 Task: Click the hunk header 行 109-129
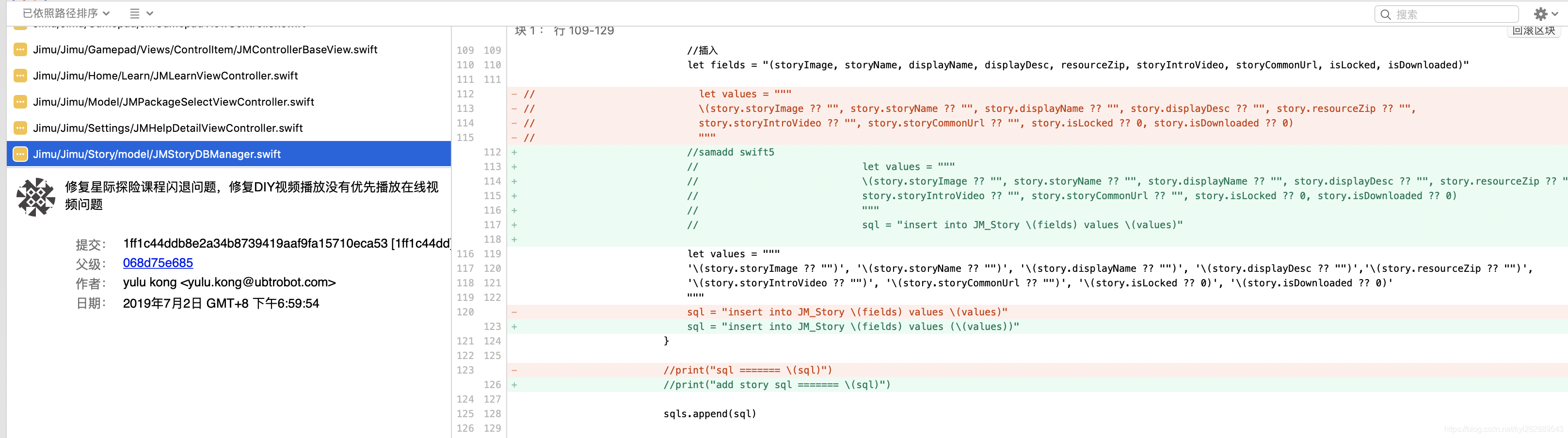coord(583,31)
